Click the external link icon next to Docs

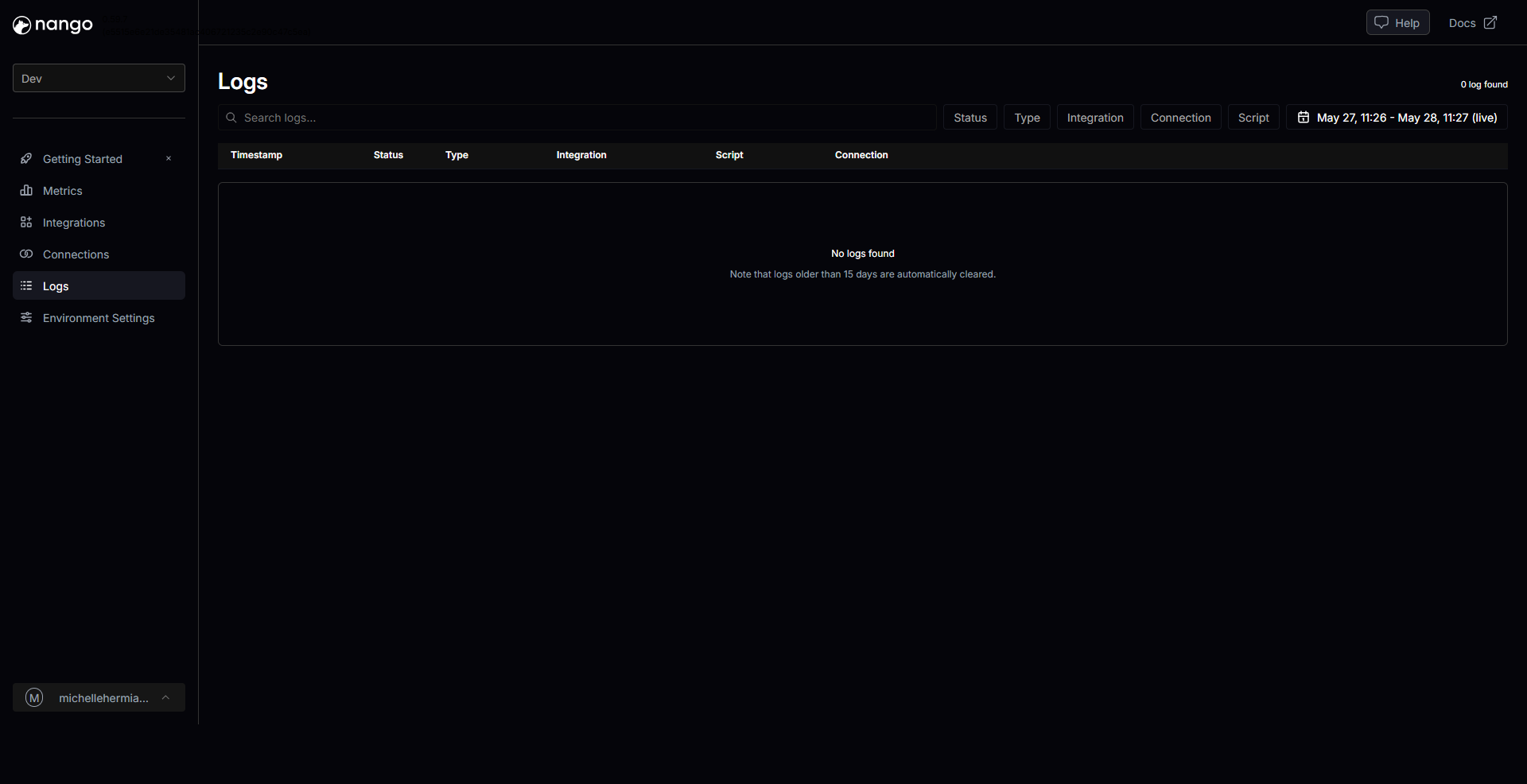click(x=1490, y=23)
